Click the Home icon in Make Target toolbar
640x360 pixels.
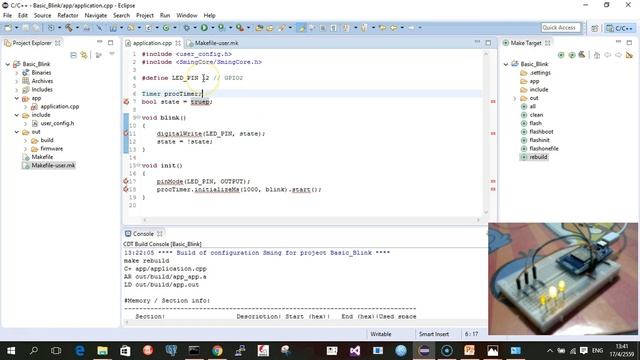pyautogui.click(x=597, y=55)
